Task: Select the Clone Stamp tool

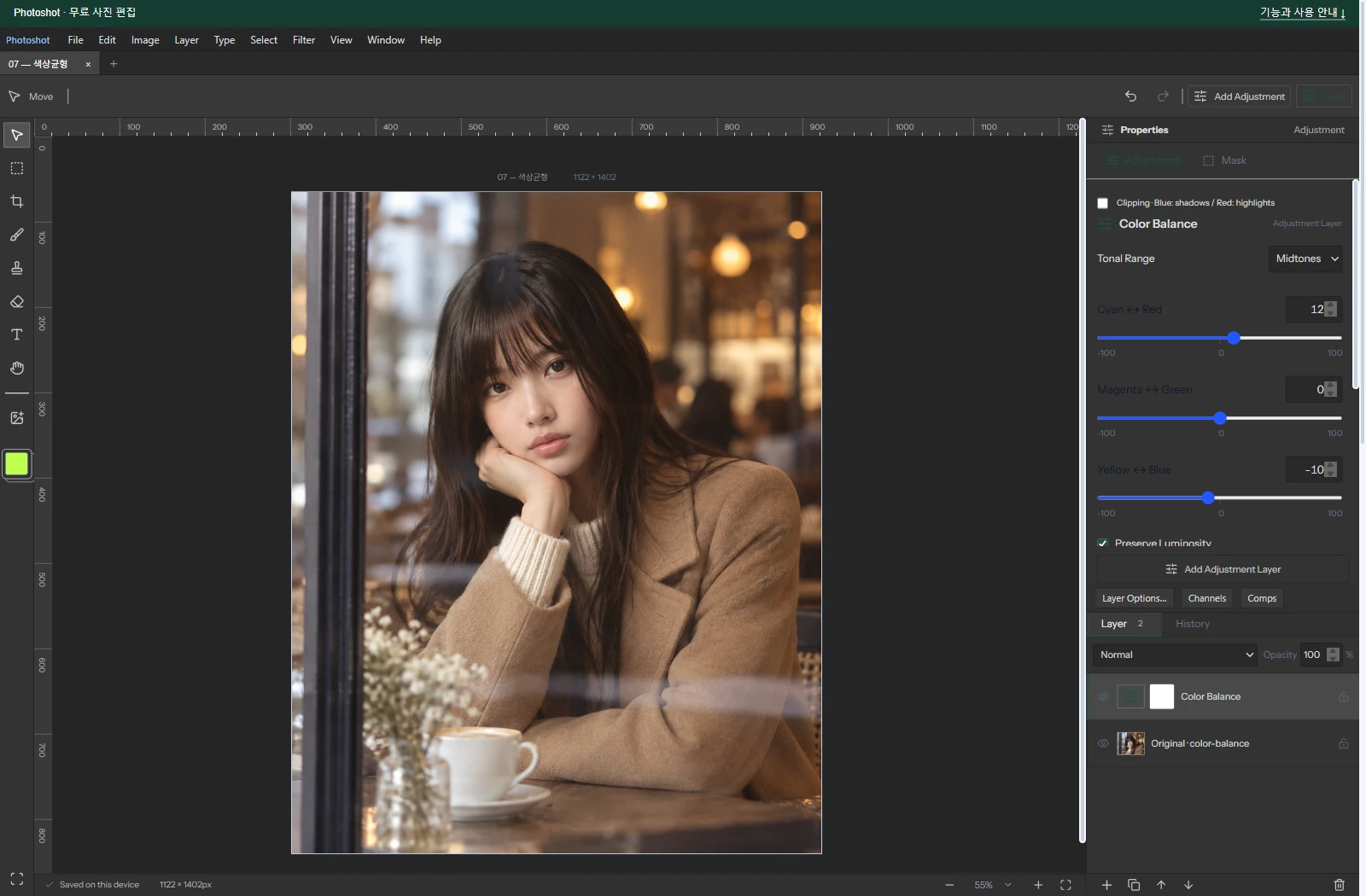Action: click(16, 268)
